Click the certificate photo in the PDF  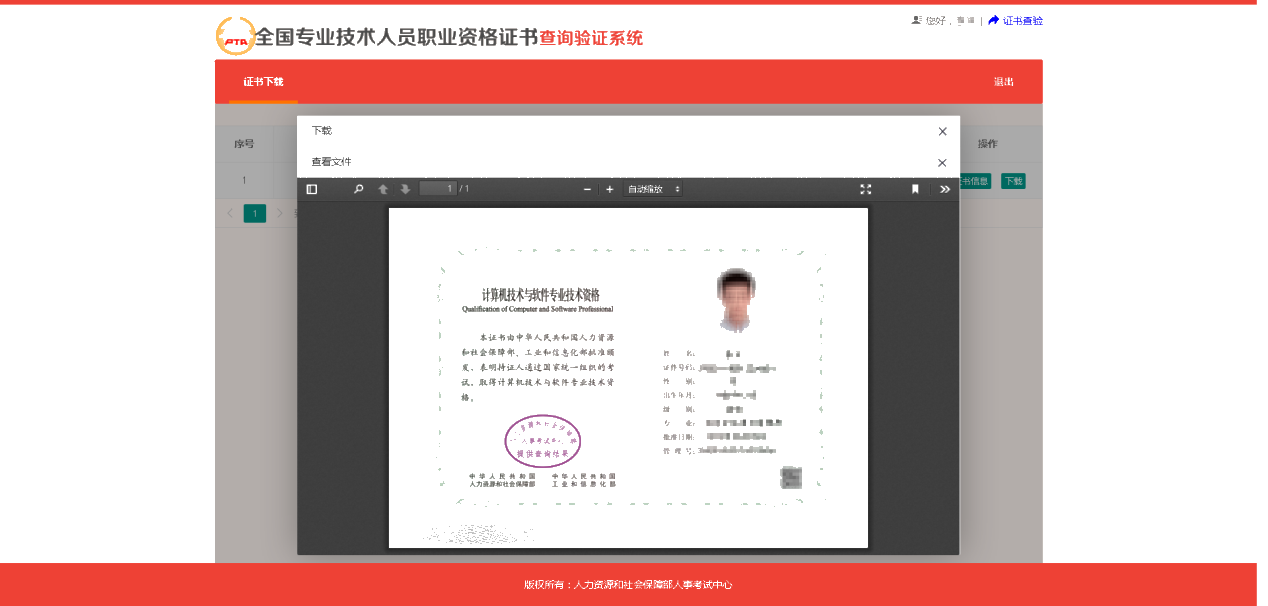click(737, 299)
